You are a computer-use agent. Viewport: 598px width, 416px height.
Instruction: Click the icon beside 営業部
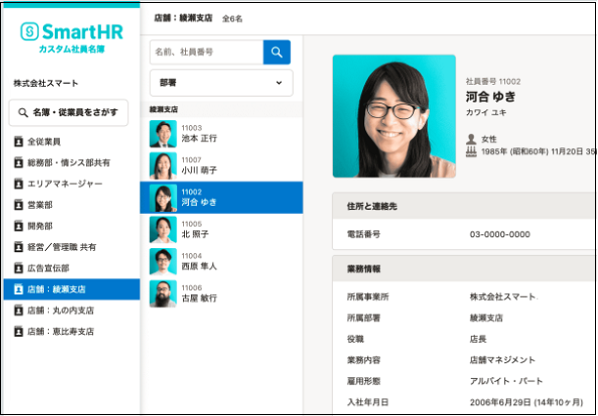pyautogui.click(x=18, y=205)
